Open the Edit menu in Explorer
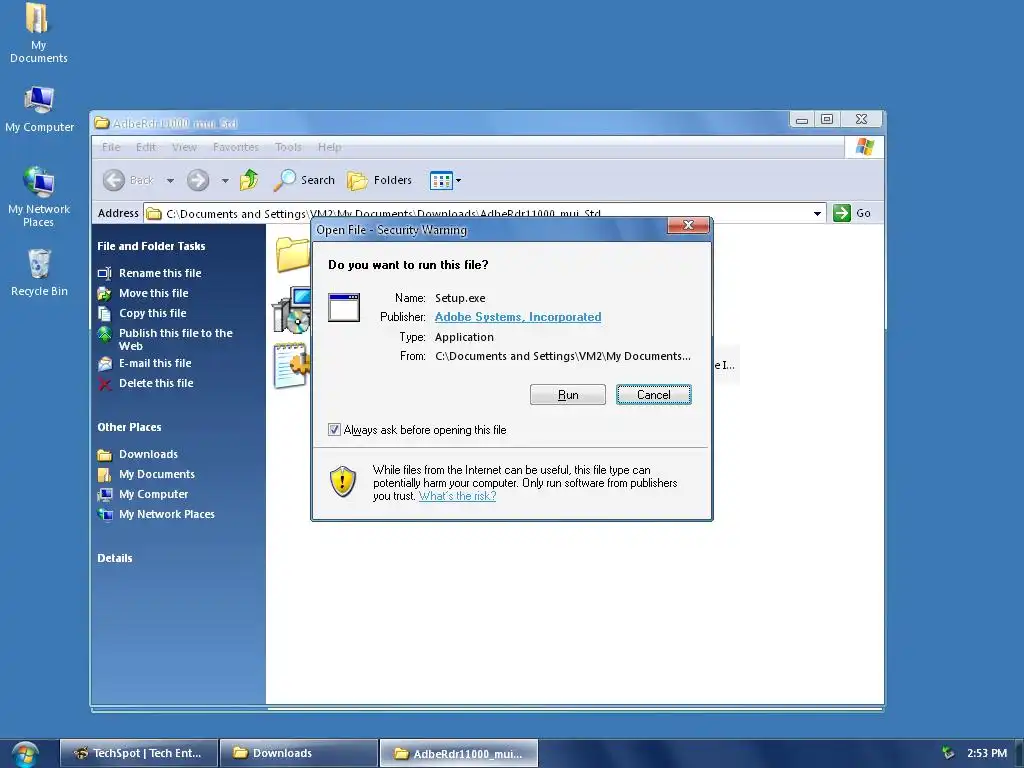Screen dimensions: 1024x768 click(x=146, y=147)
